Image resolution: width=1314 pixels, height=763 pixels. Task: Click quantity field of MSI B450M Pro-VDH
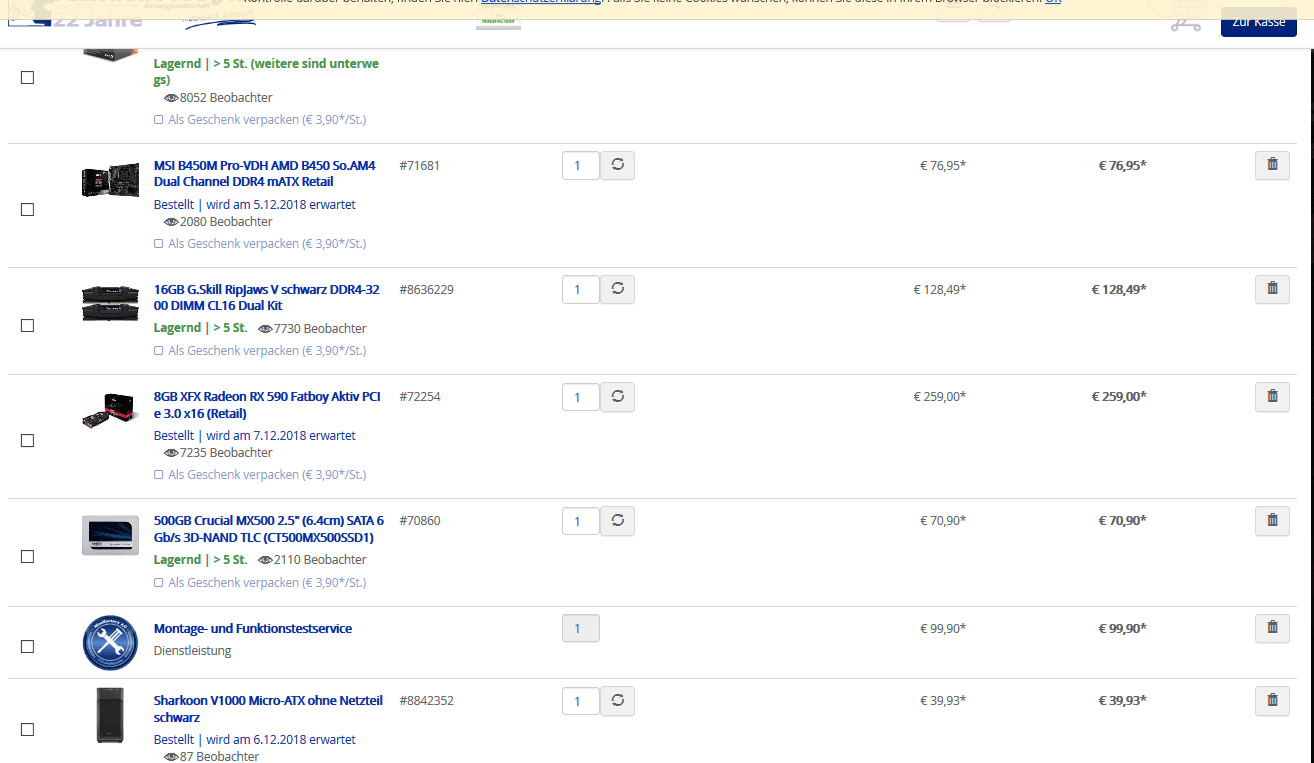coord(581,166)
